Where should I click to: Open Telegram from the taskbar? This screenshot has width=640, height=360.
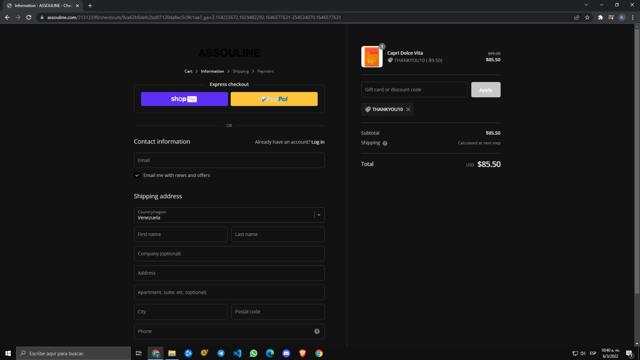[x=221, y=353]
